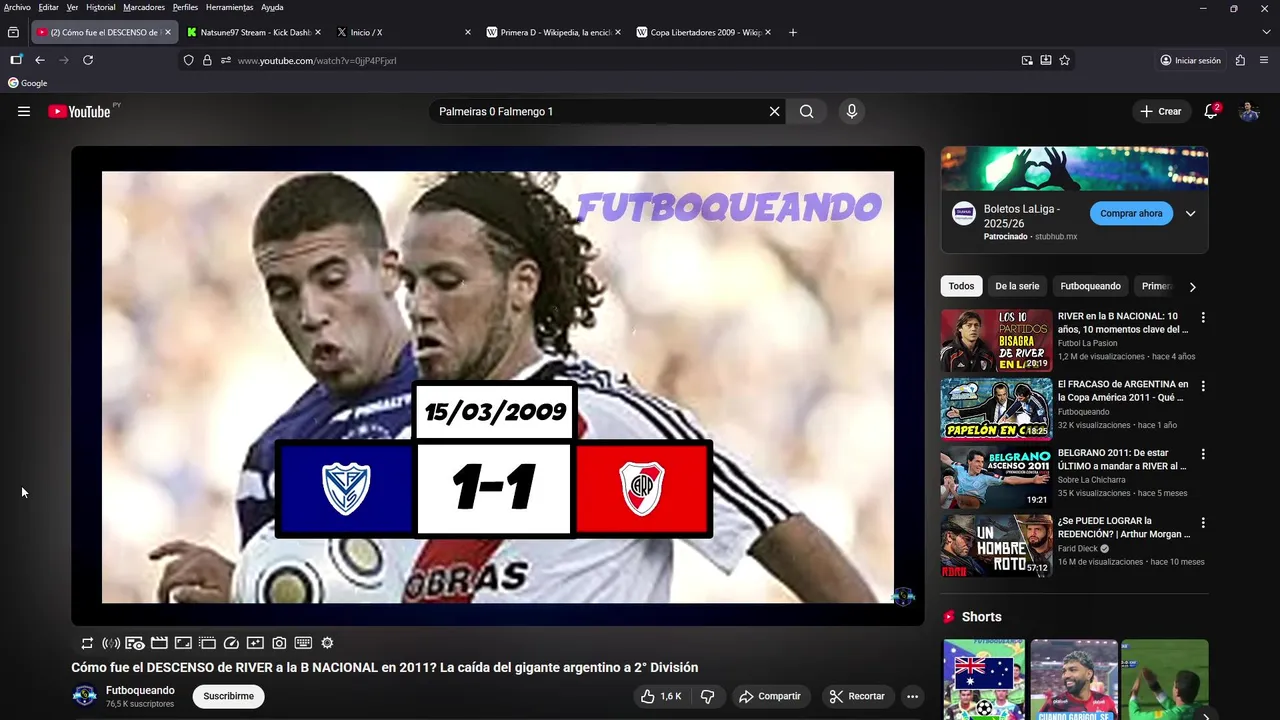Image resolution: width=1280 pixels, height=720 pixels.
Task: Open options for ¿Se PUEDE LOGRAR la REDENCIÓN? video
Action: (x=1203, y=522)
